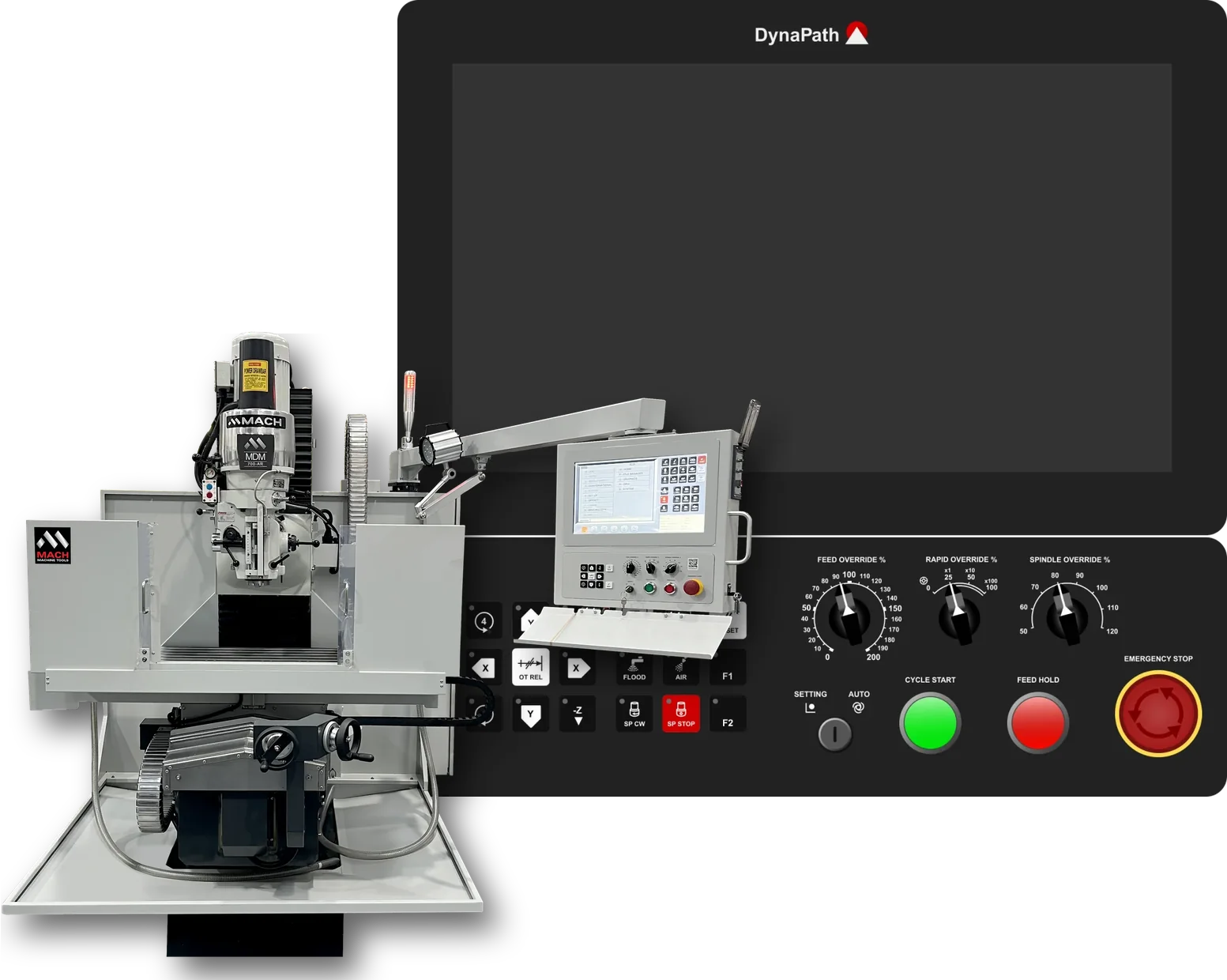Screen dimensions: 1227x980
Task: Start spindle clockwise with SP CW
Action: (x=634, y=714)
